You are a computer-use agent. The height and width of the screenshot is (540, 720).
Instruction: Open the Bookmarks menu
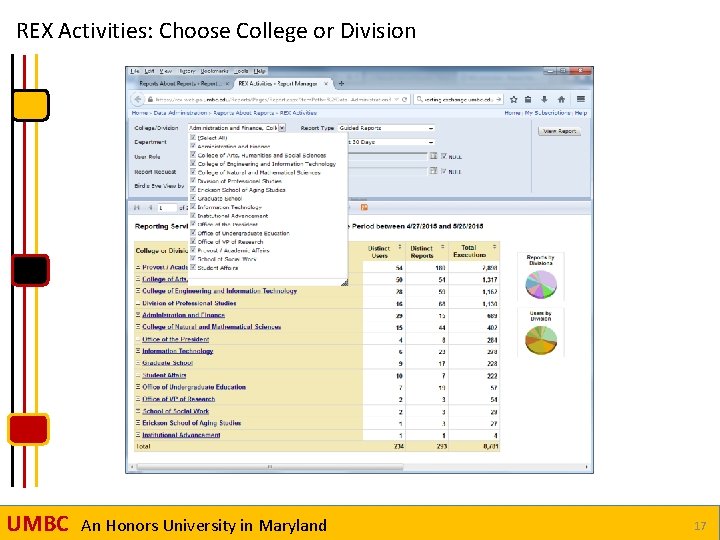[214, 71]
